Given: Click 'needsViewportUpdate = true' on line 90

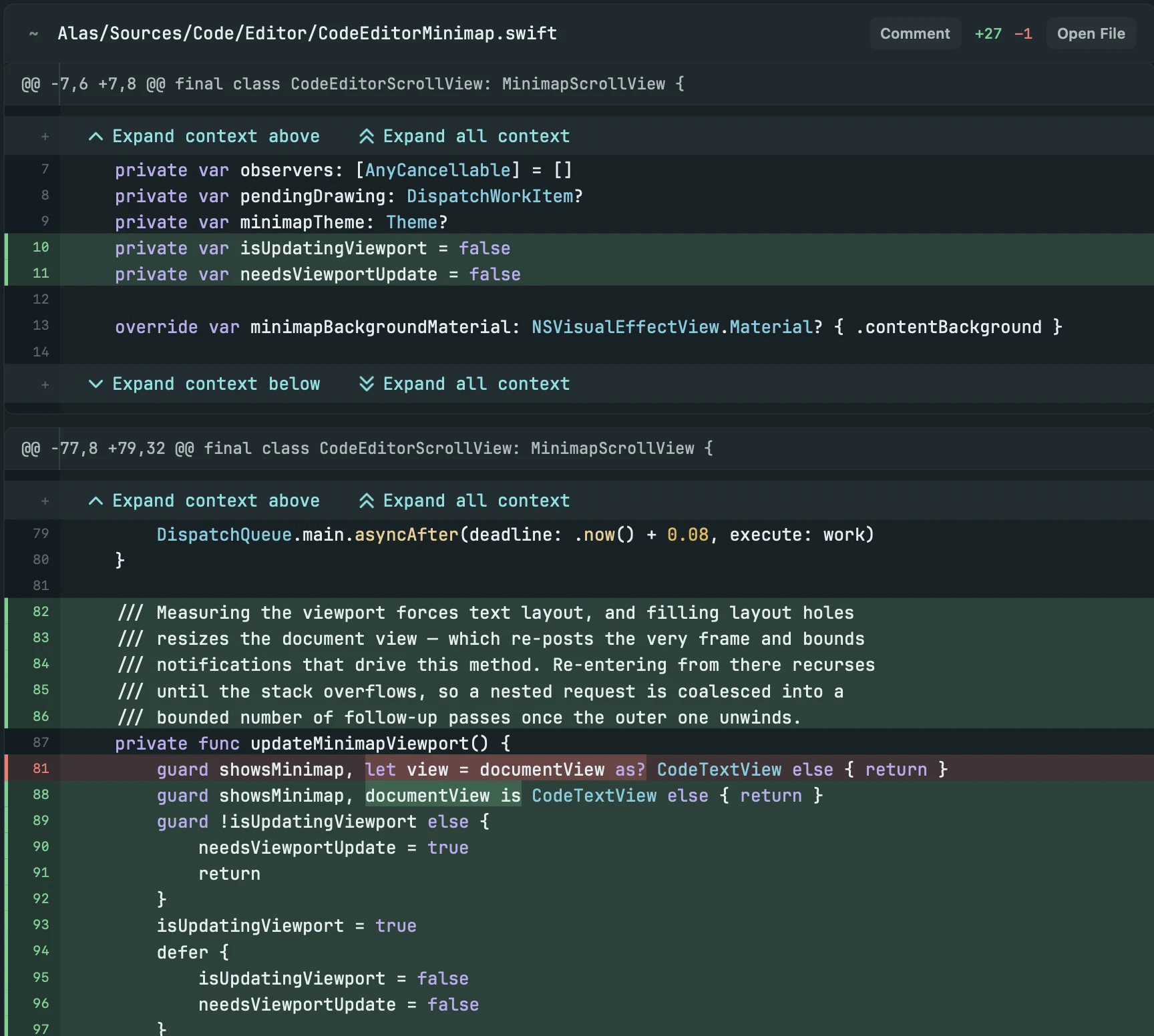Looking at the screenshot, I should click(333, 848).
